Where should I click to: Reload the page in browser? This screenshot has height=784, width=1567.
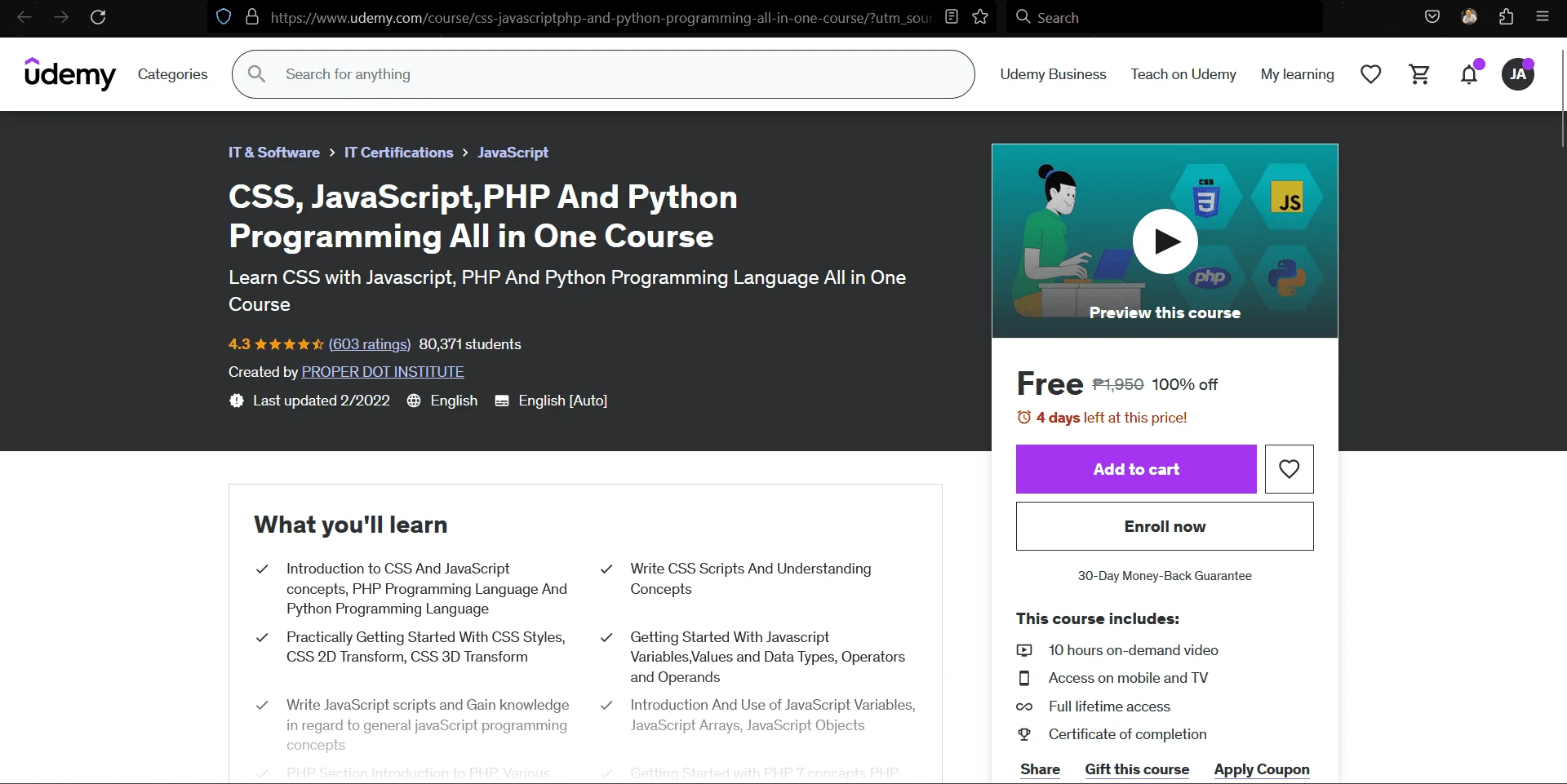[98, 17]
